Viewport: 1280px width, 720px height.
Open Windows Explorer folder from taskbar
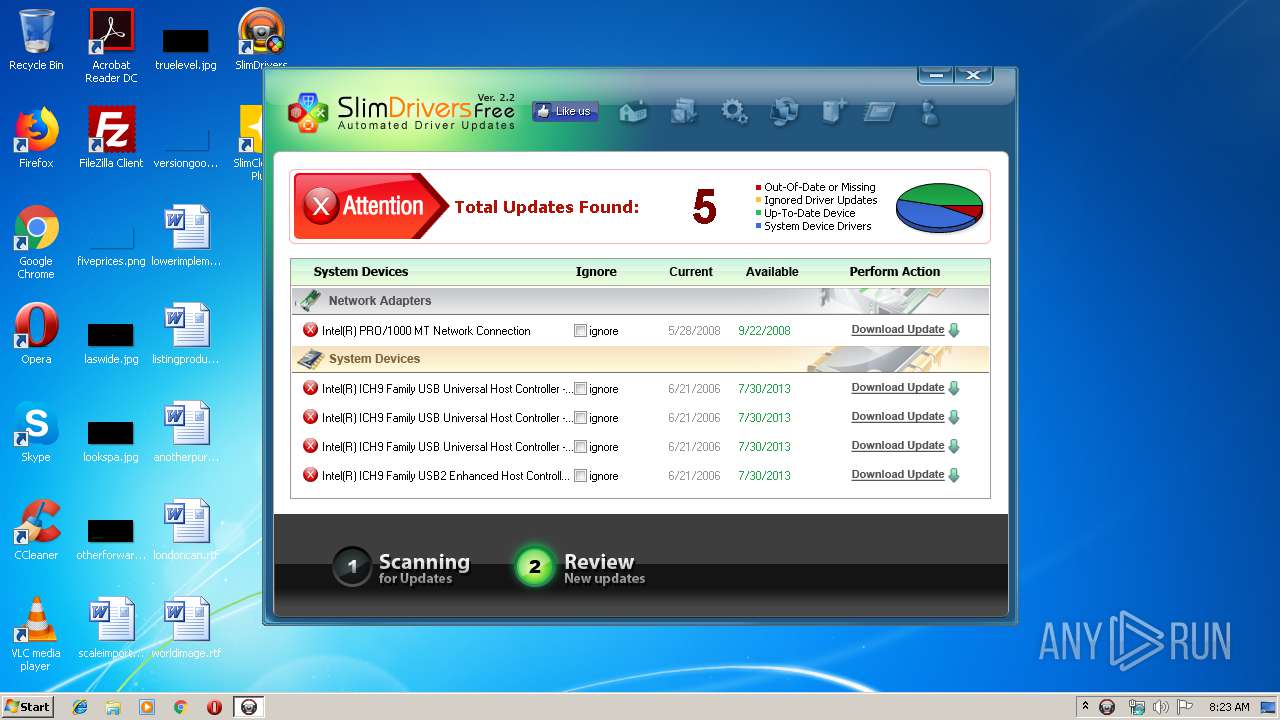[x=113, y=707]
